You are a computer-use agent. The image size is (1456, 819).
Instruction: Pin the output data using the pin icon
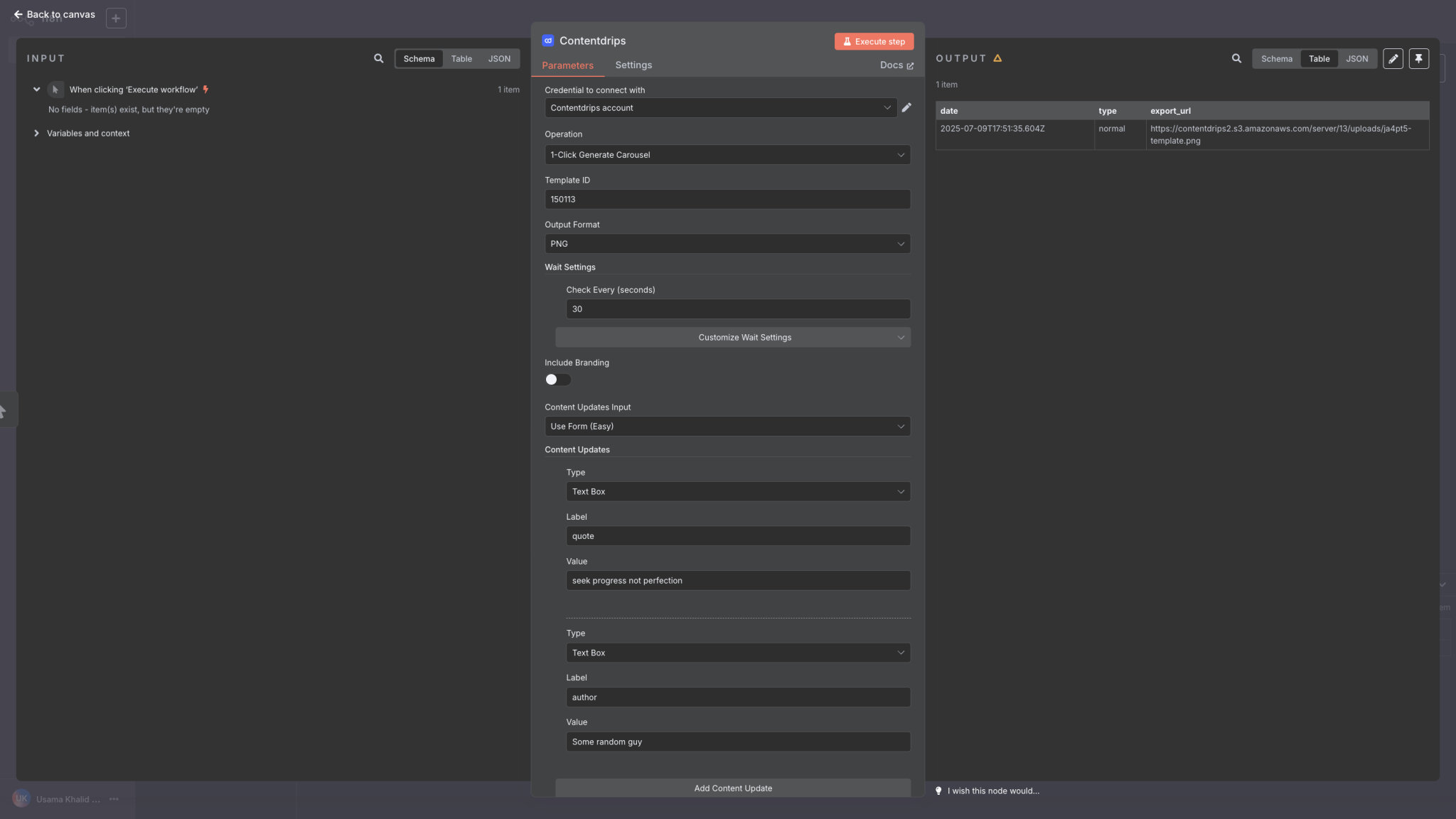point(1419,58)
